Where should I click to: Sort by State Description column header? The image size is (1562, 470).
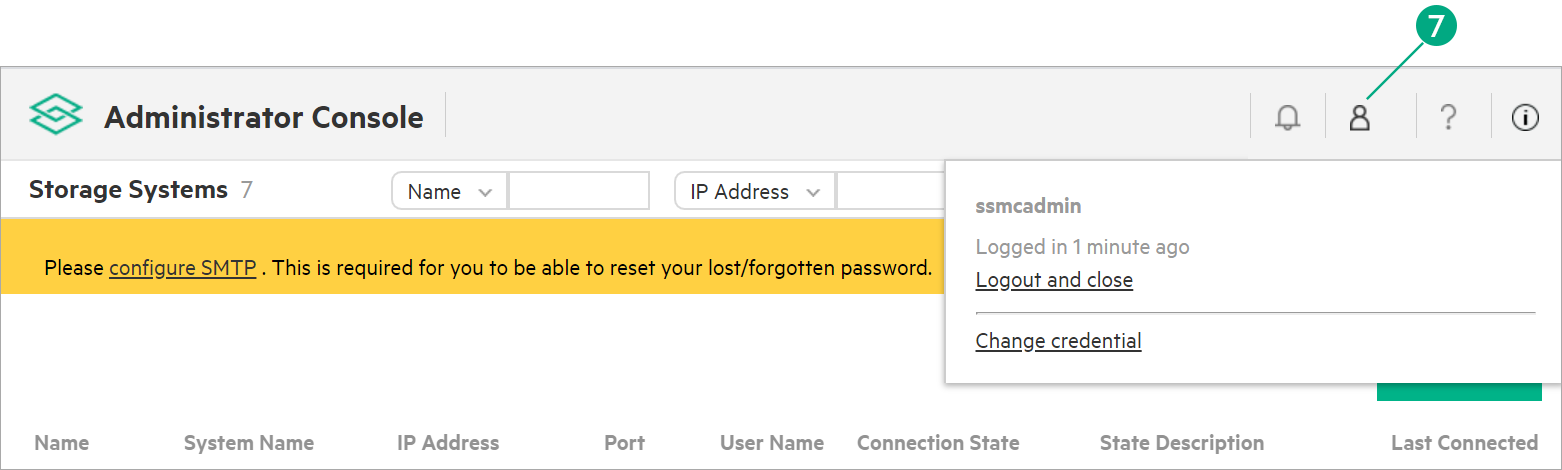pyautogui.click(x=1182, y=443)
